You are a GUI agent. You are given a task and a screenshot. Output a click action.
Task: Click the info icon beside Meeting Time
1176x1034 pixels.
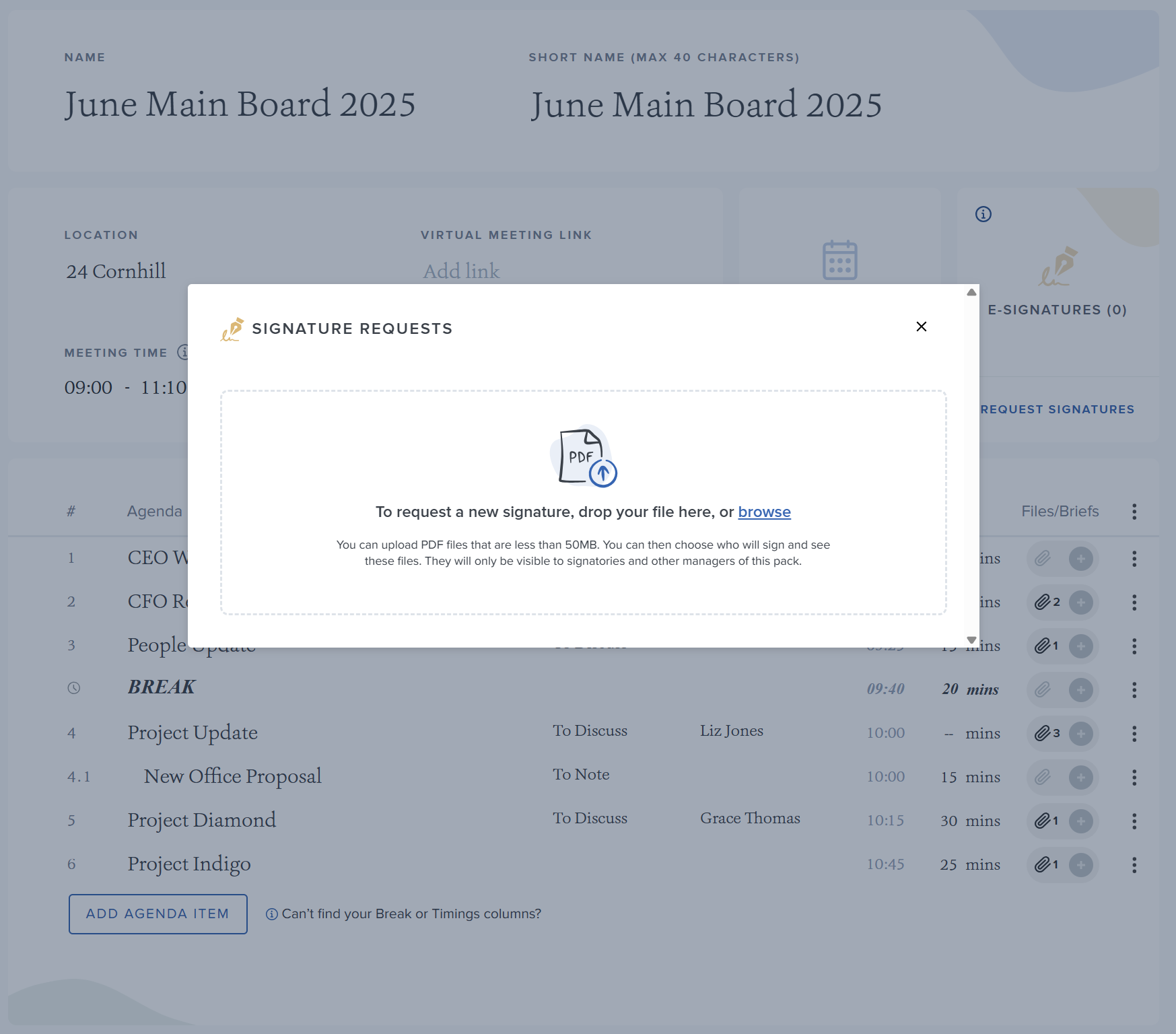(x=184, y=352)
